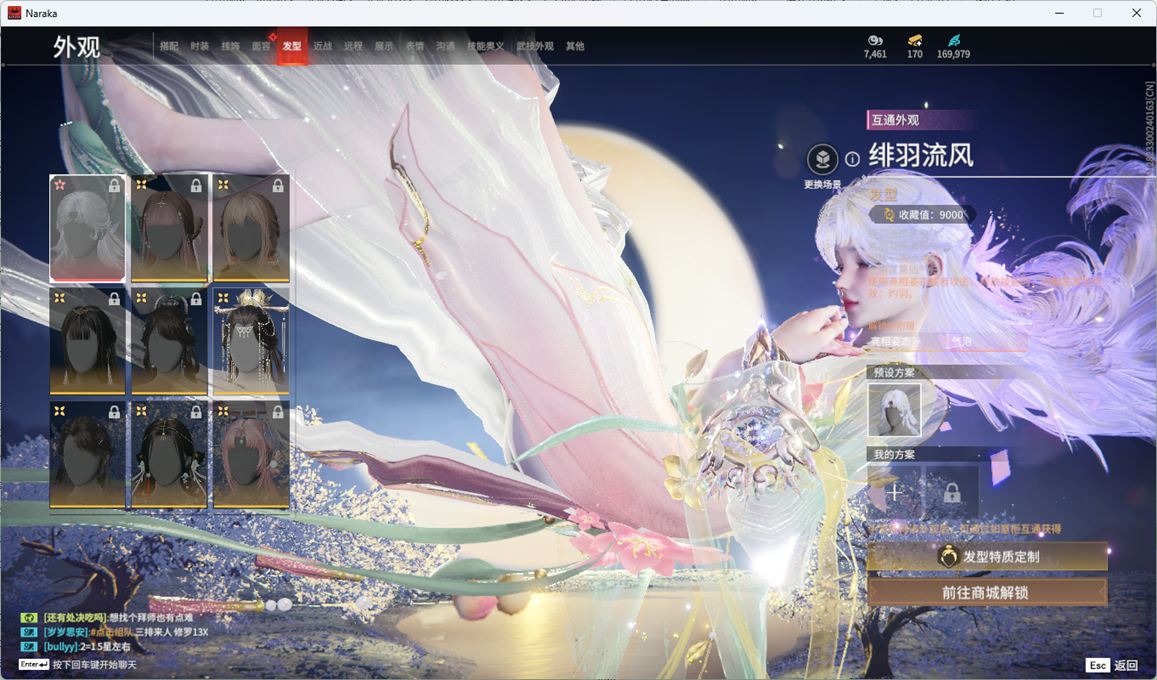The width and height of the screenshot is (1157, 680).
Task: Click the gold coin currency icon above 7,461
Action: click(875, 40)
